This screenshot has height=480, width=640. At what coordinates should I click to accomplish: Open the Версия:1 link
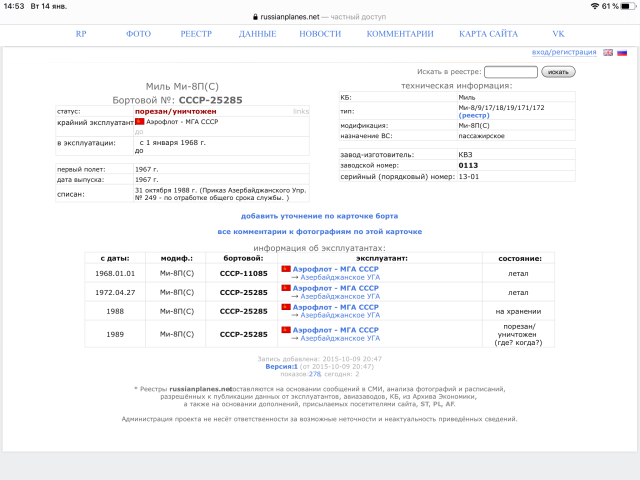click(282, 367)
